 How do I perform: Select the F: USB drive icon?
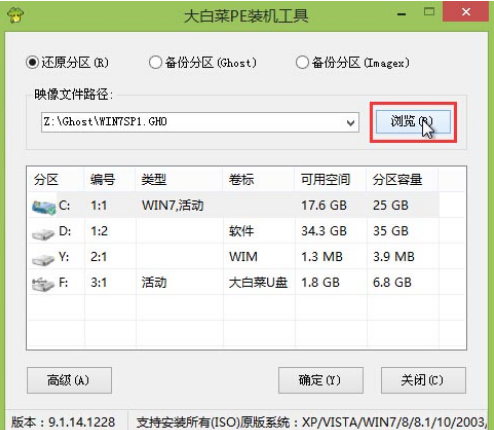tap(43, 284)
